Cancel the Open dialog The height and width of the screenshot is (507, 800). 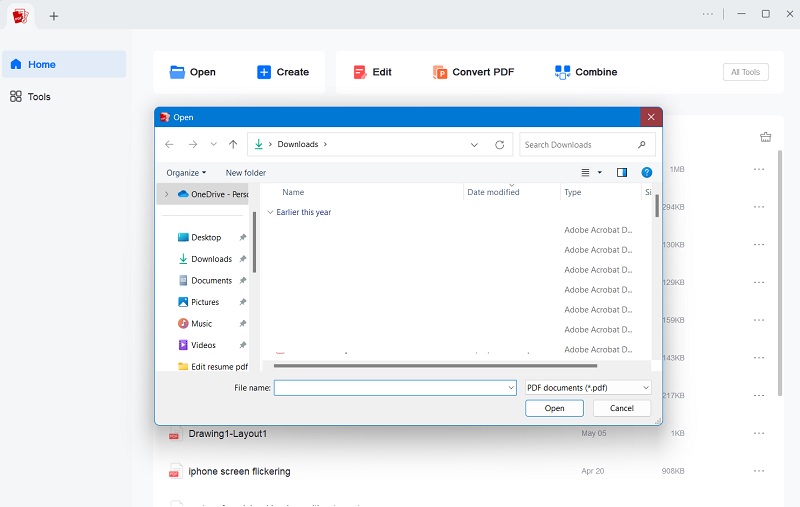[x=621, y=408]
